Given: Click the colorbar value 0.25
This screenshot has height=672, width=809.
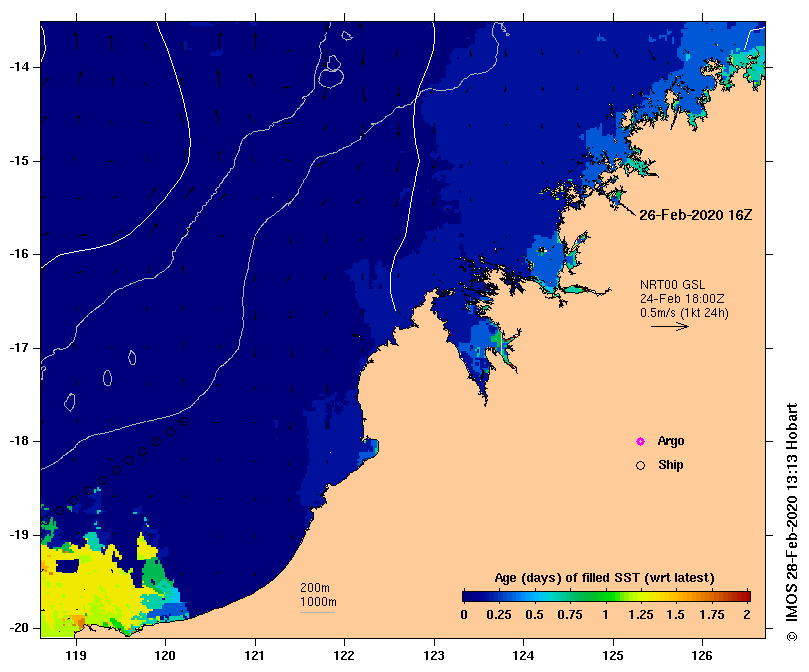Looking at the screenshot, I should tap(499, 615).
